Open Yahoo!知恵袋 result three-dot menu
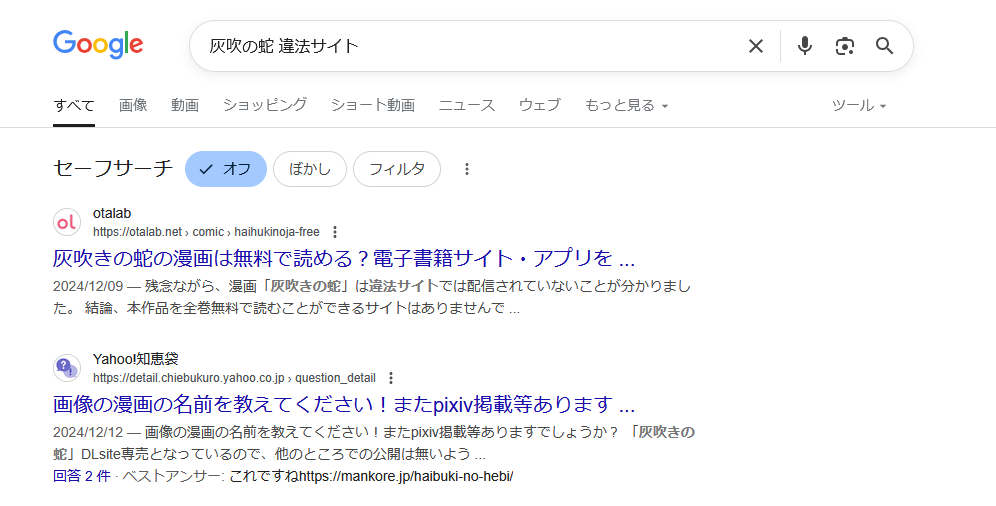This screenshot has height=506, width=996. click(x=391, y=378)
